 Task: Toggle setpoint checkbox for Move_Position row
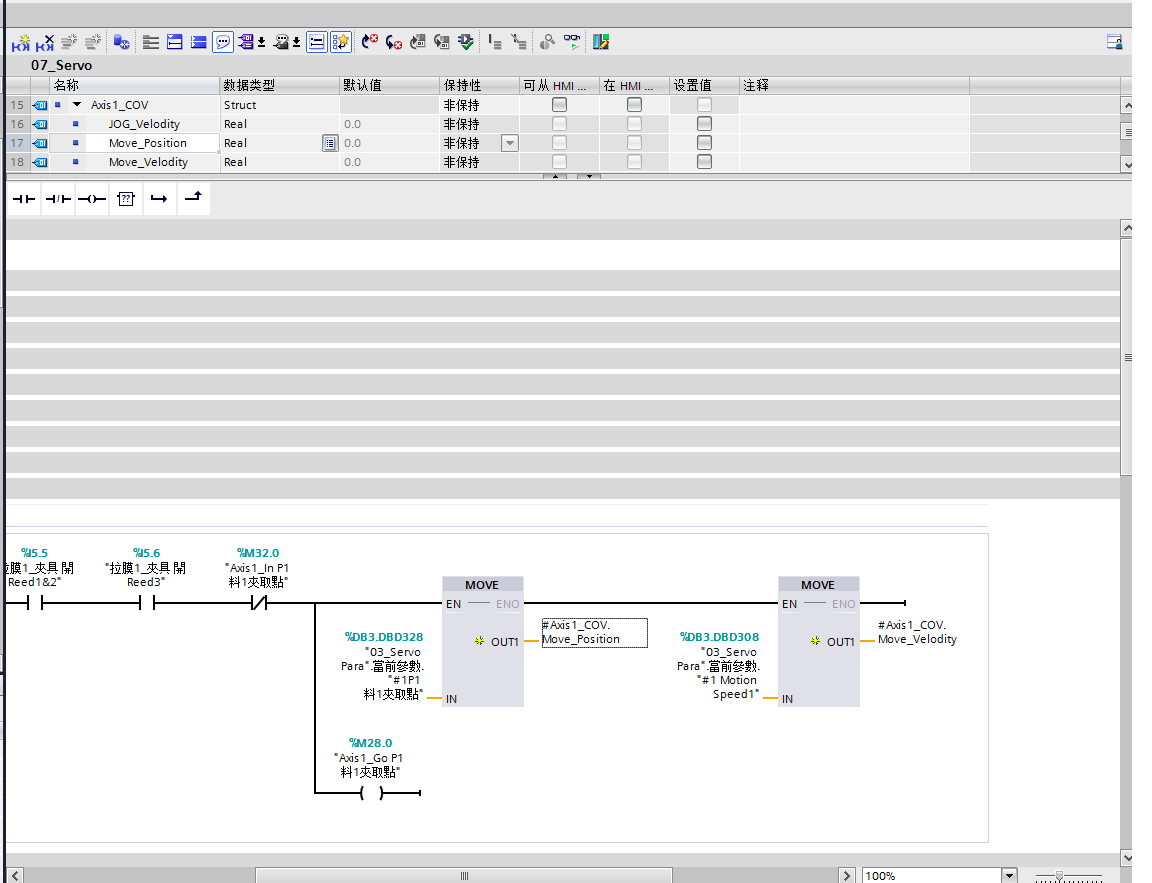[704, 143]
